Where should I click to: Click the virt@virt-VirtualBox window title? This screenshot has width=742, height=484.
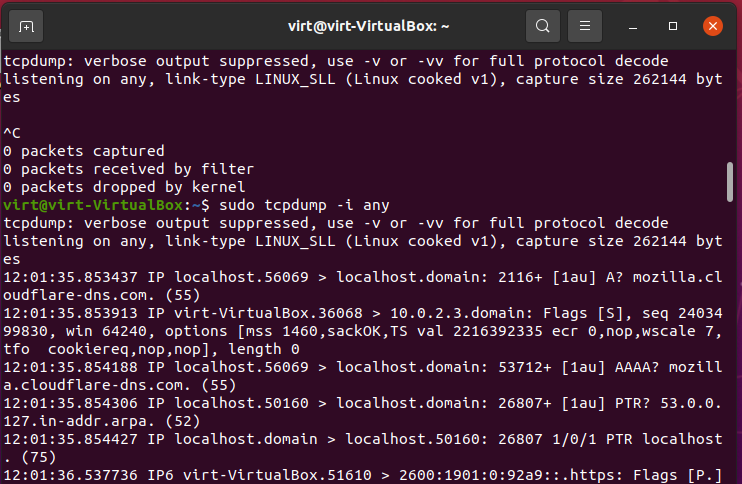(369, 26)
